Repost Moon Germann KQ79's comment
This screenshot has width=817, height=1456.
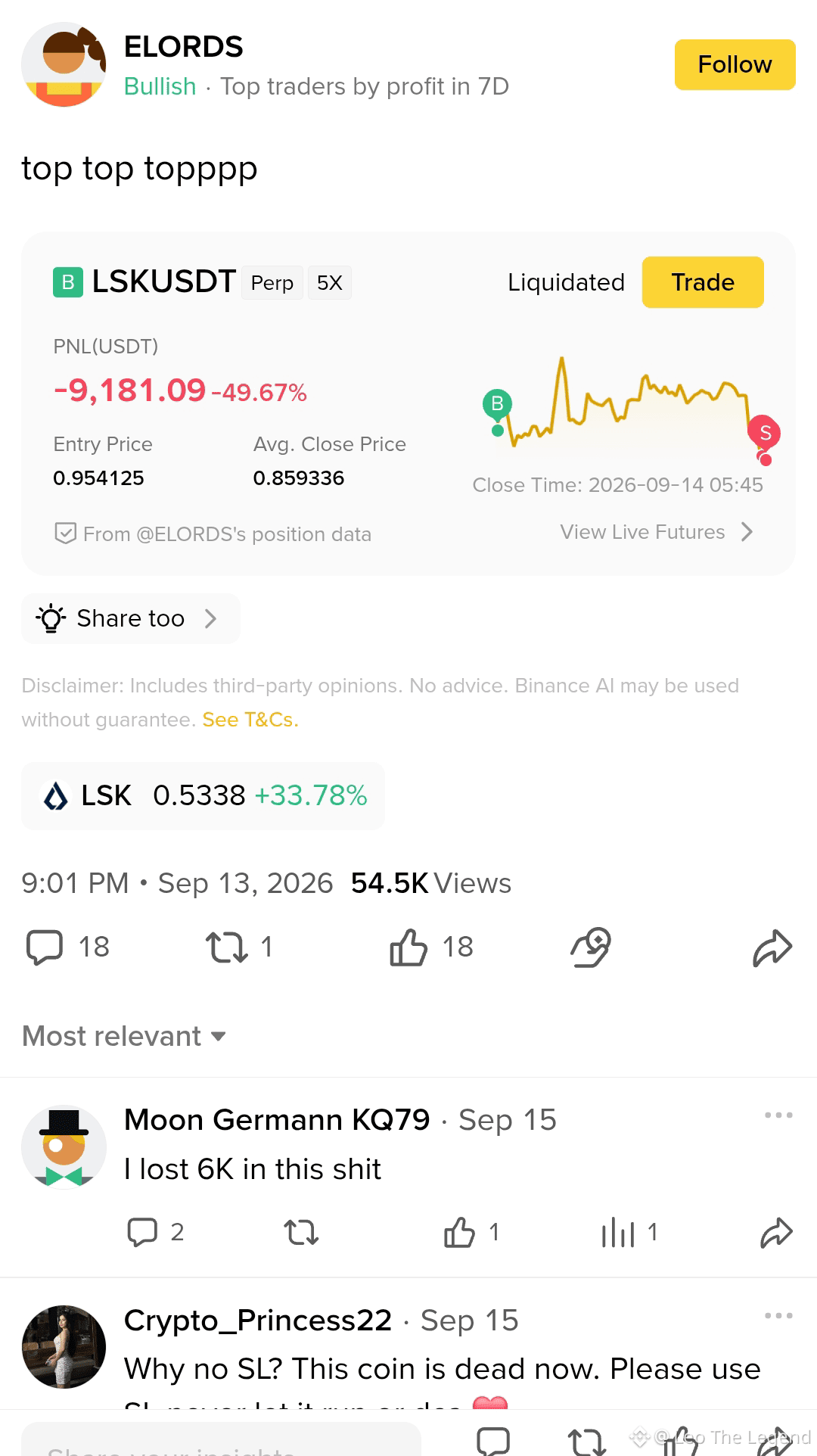click(301, 1233)
